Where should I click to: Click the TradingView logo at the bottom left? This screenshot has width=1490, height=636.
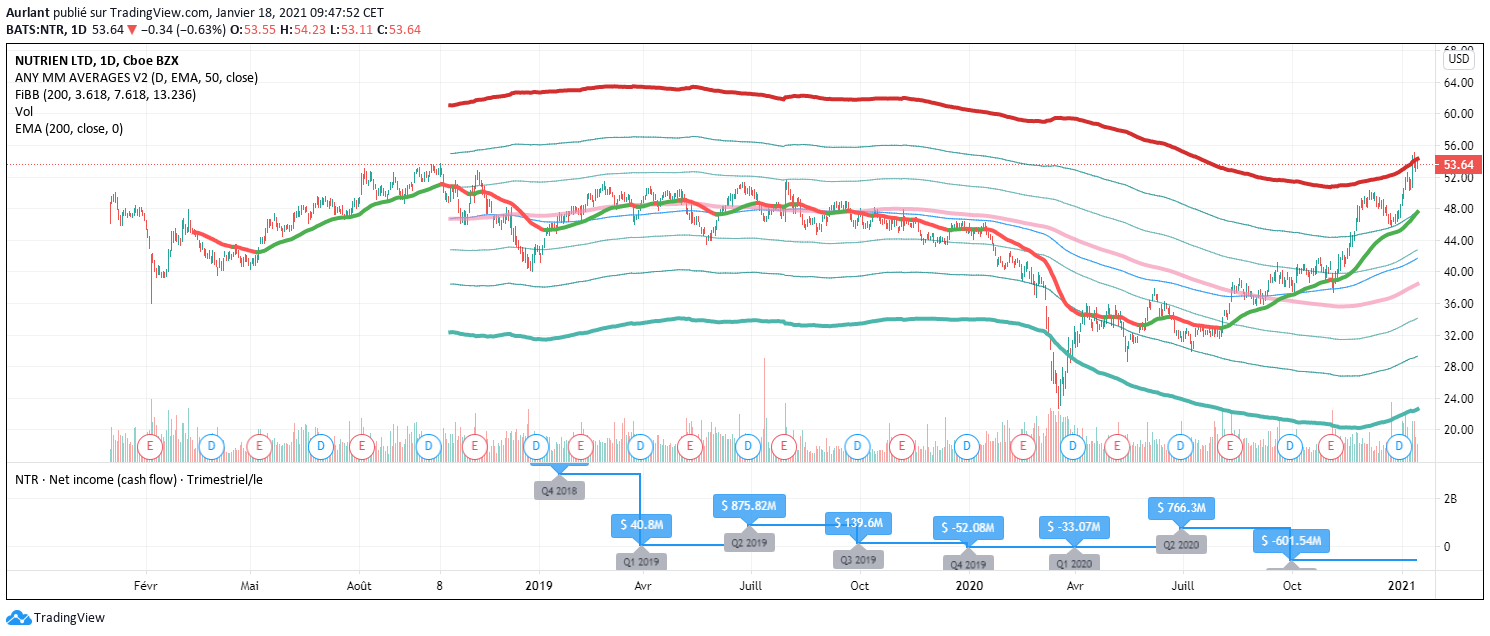(56, 618)
